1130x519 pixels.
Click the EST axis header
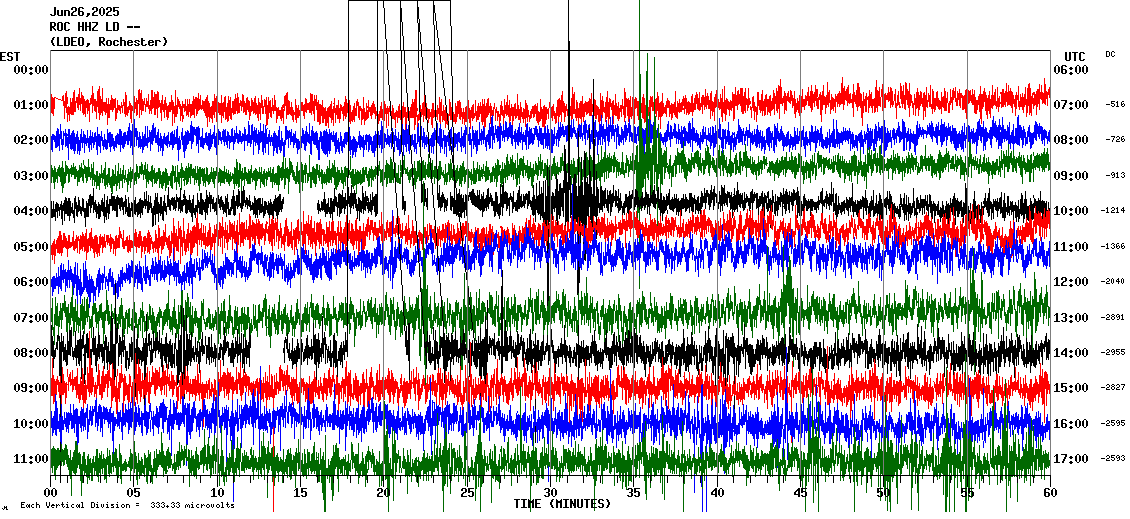click(10, 56)
